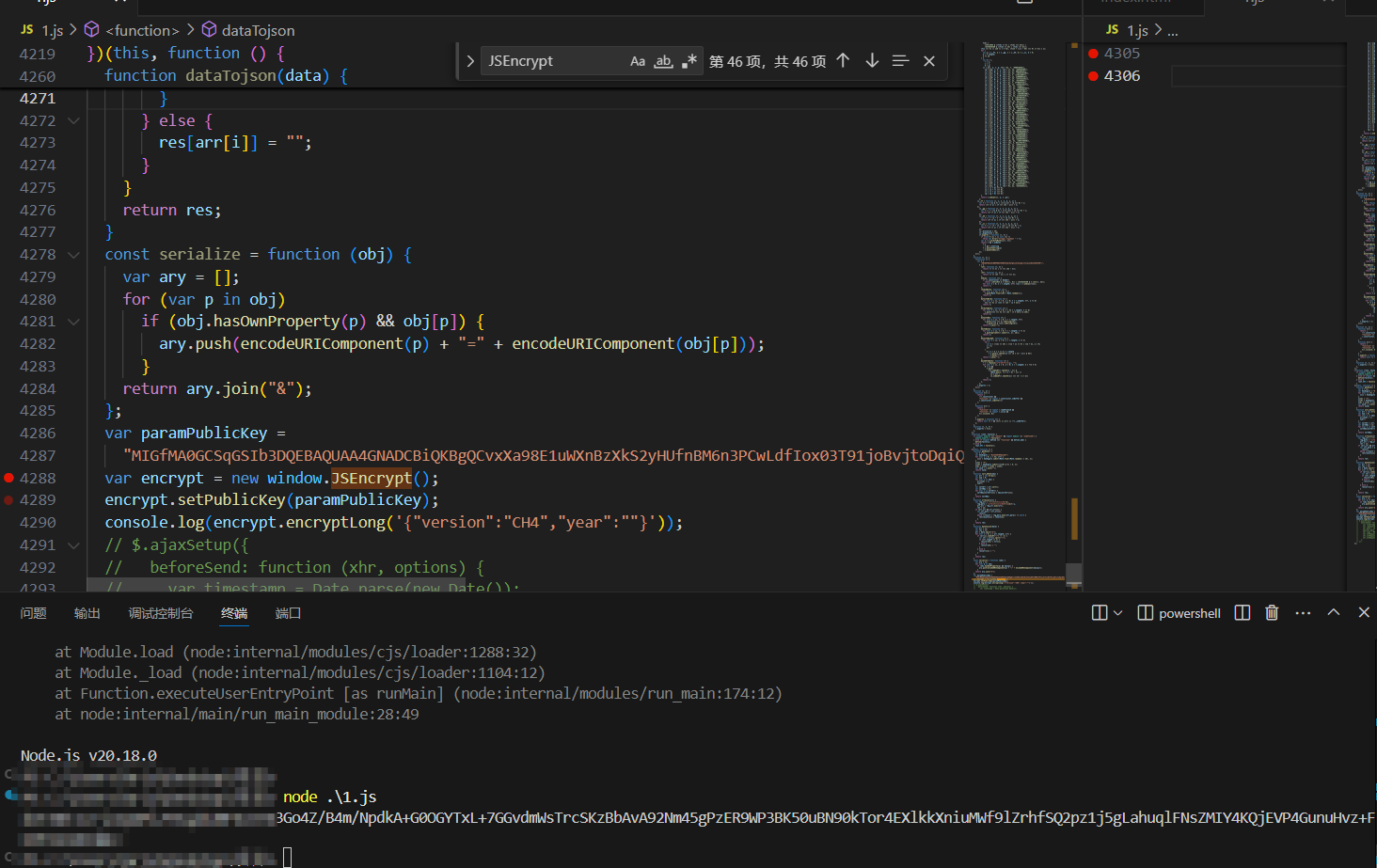
Task: Close the find widget
Action: coord(929,61)
